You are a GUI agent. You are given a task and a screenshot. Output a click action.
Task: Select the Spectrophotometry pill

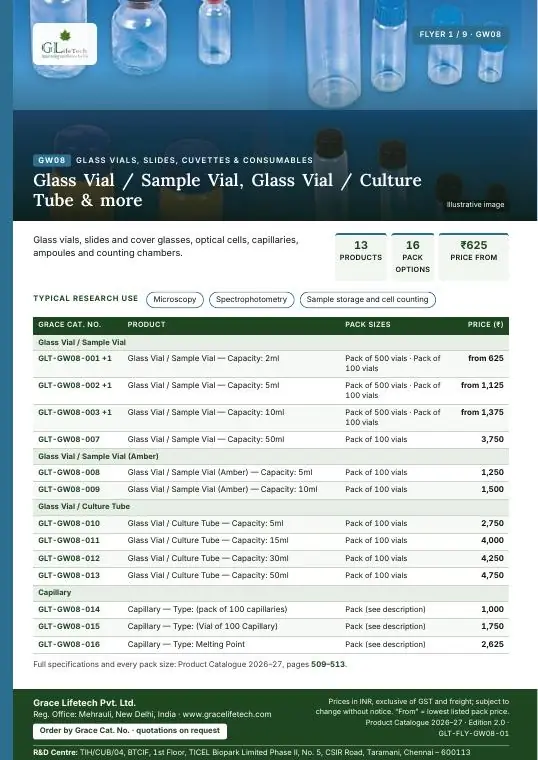coord(252,300)
